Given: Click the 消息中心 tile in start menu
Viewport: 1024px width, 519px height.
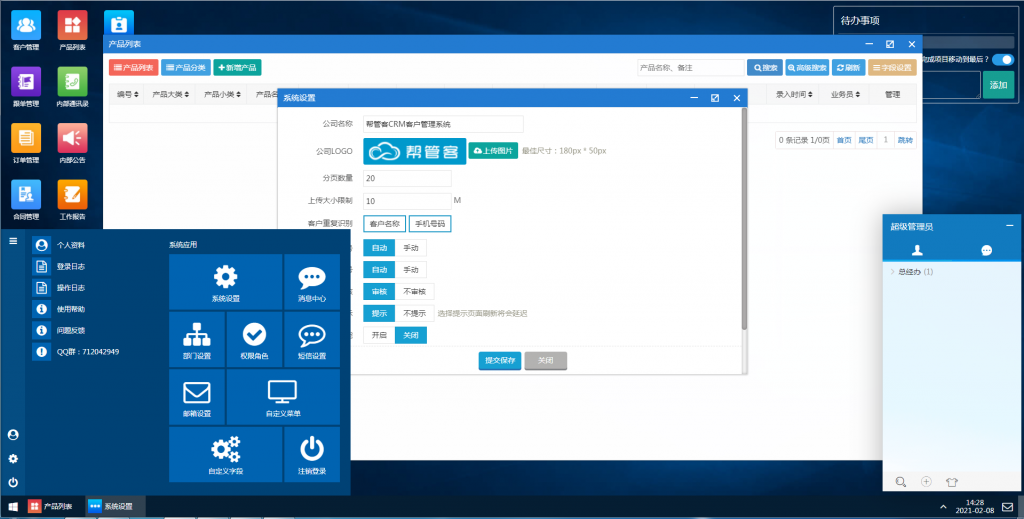Looking at the screenshot, I should [x=312, y=280].
